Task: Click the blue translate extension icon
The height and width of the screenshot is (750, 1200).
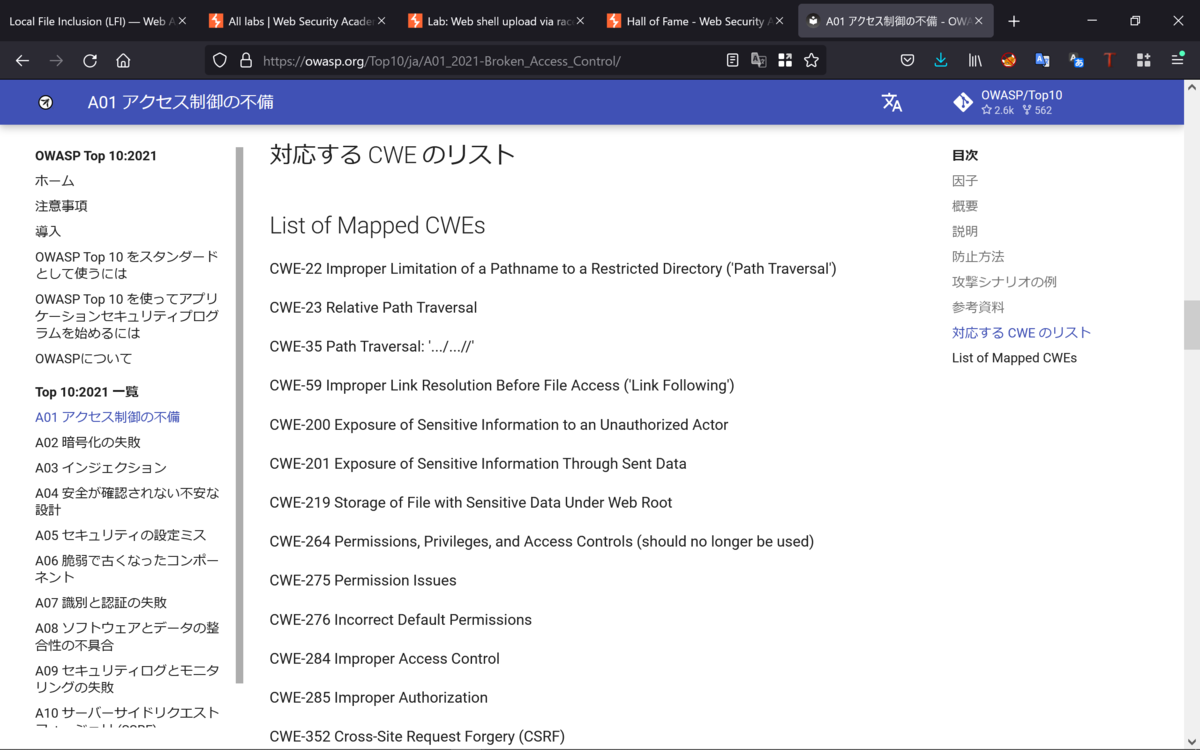Action: coord(1042,60)
